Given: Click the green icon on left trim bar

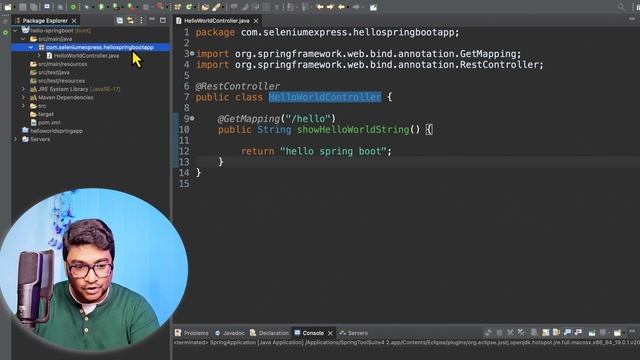Looking at the screenshot, I should point(5,32).
